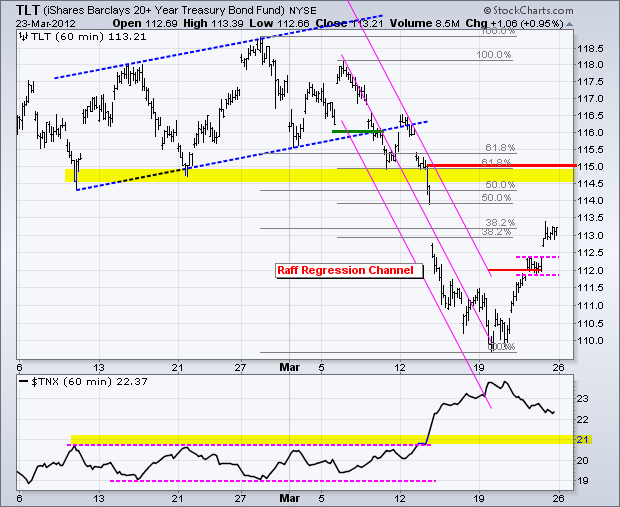Image resolution: width=620 pixels, height=507 pixels.
Task: Click the Mar month label under the TLT panel
Action: pos(289,367)
